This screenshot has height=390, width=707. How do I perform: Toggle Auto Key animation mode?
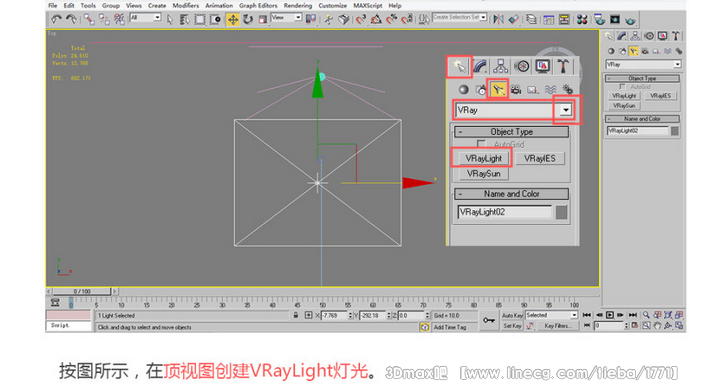pos(512,315)
